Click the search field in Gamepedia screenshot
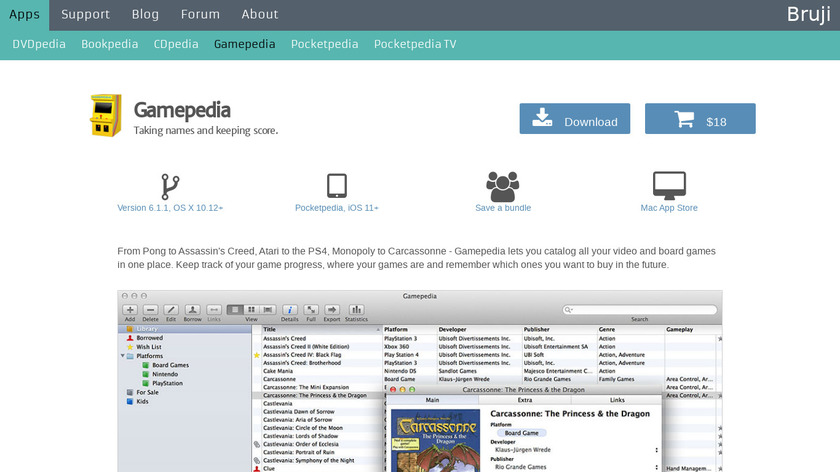The width and height of the screenshot is (840, 472). (x=639, y=310)
